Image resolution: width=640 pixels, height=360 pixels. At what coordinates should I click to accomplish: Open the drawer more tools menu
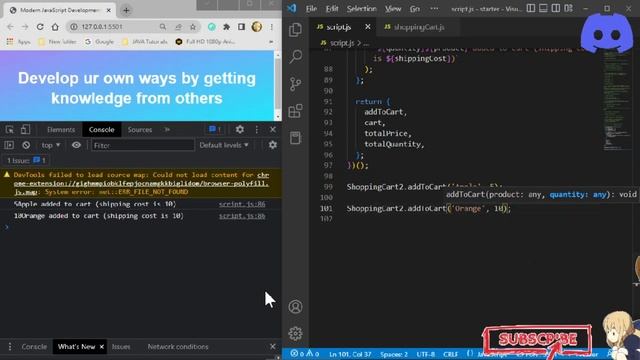click(x=10, y=347)
